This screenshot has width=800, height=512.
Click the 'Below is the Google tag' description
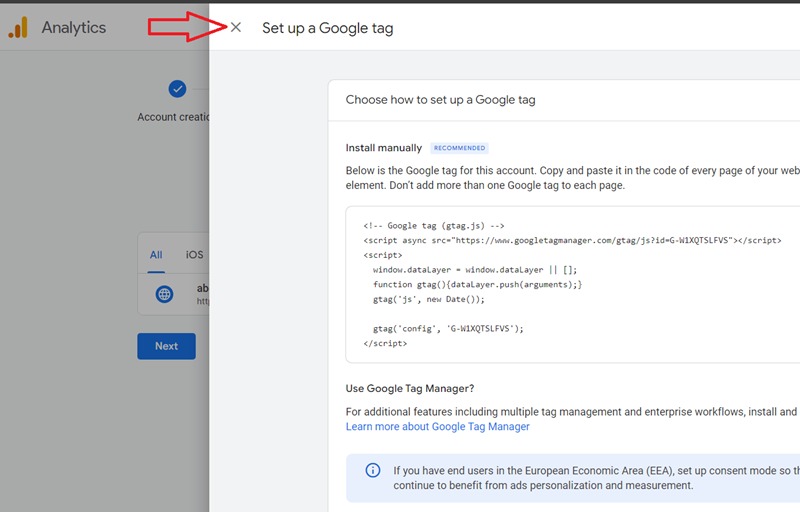pyautogui.click(x=572, y=178)
